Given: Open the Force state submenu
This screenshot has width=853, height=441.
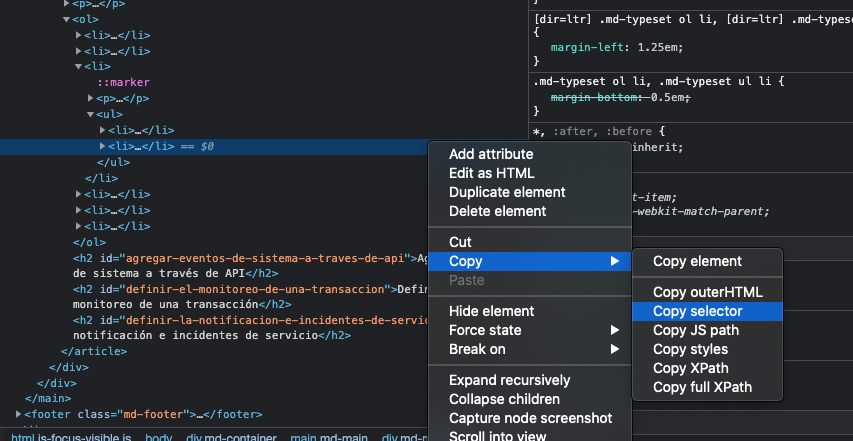Looking at the screenshot, I should pos(529,330).
